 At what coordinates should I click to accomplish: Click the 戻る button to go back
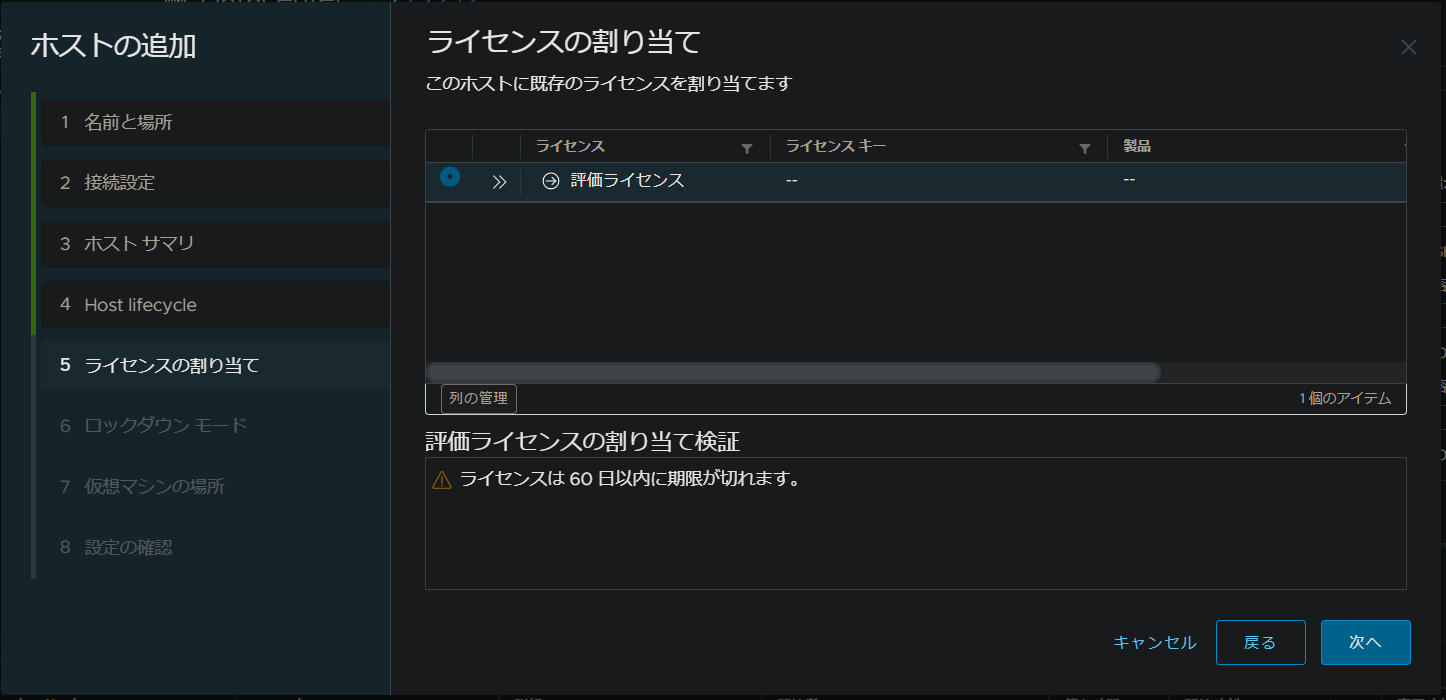click(x=1260, y=643)
